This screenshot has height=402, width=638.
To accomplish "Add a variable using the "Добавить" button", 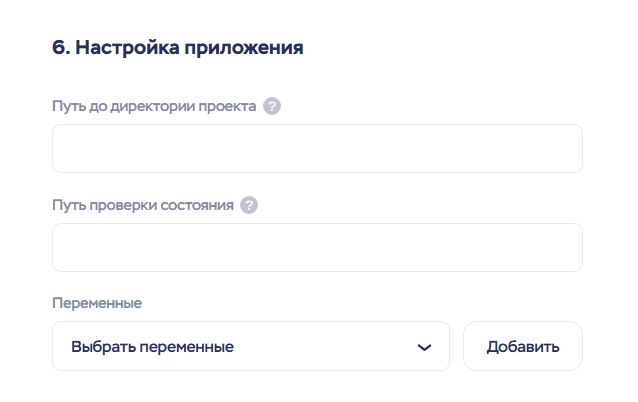I will [522, 347].
